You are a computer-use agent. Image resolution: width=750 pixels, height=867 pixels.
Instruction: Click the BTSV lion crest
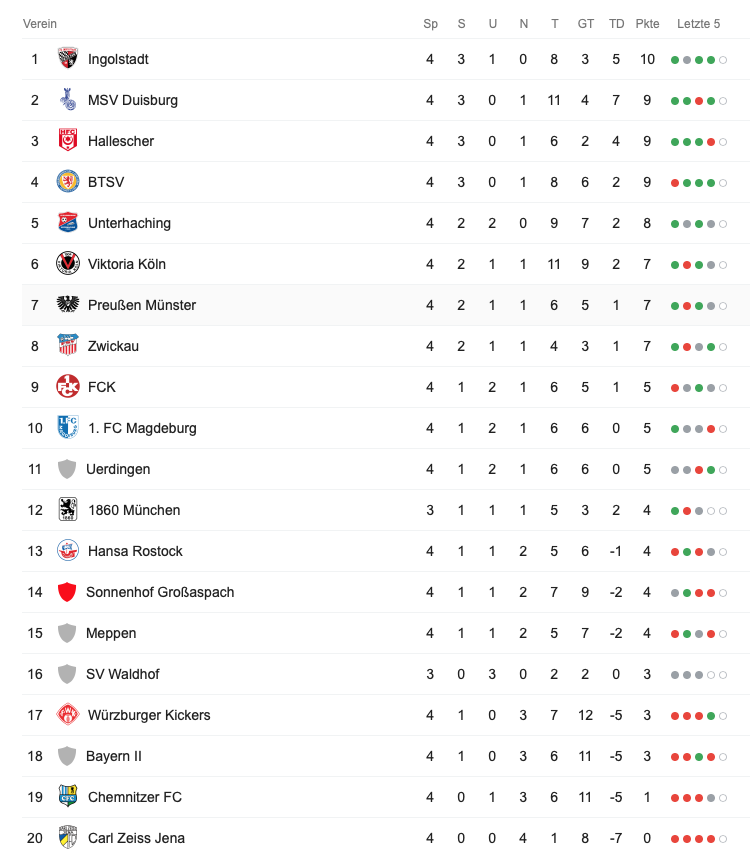click(x=68, y=182)
